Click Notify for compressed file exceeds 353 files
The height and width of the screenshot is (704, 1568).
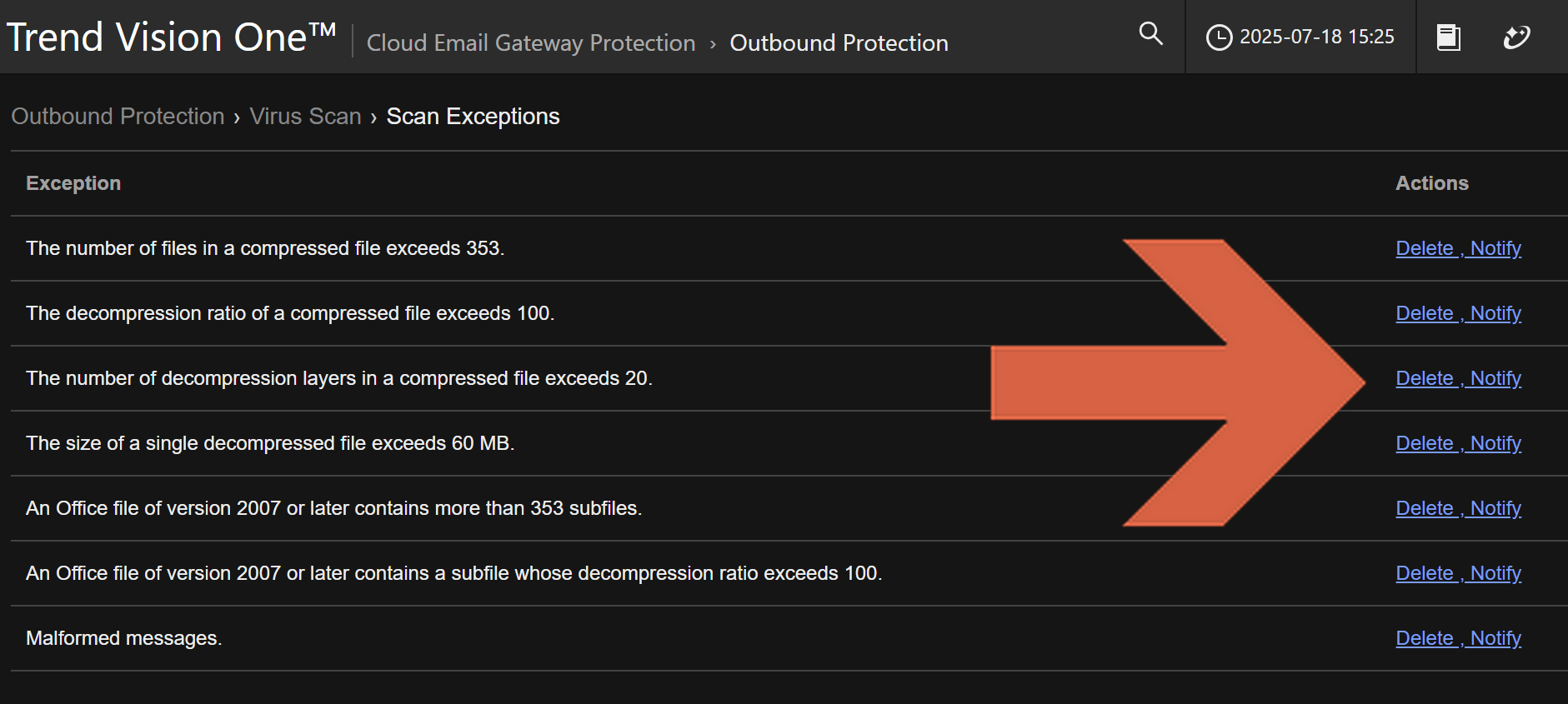[x=1495, y=248]
